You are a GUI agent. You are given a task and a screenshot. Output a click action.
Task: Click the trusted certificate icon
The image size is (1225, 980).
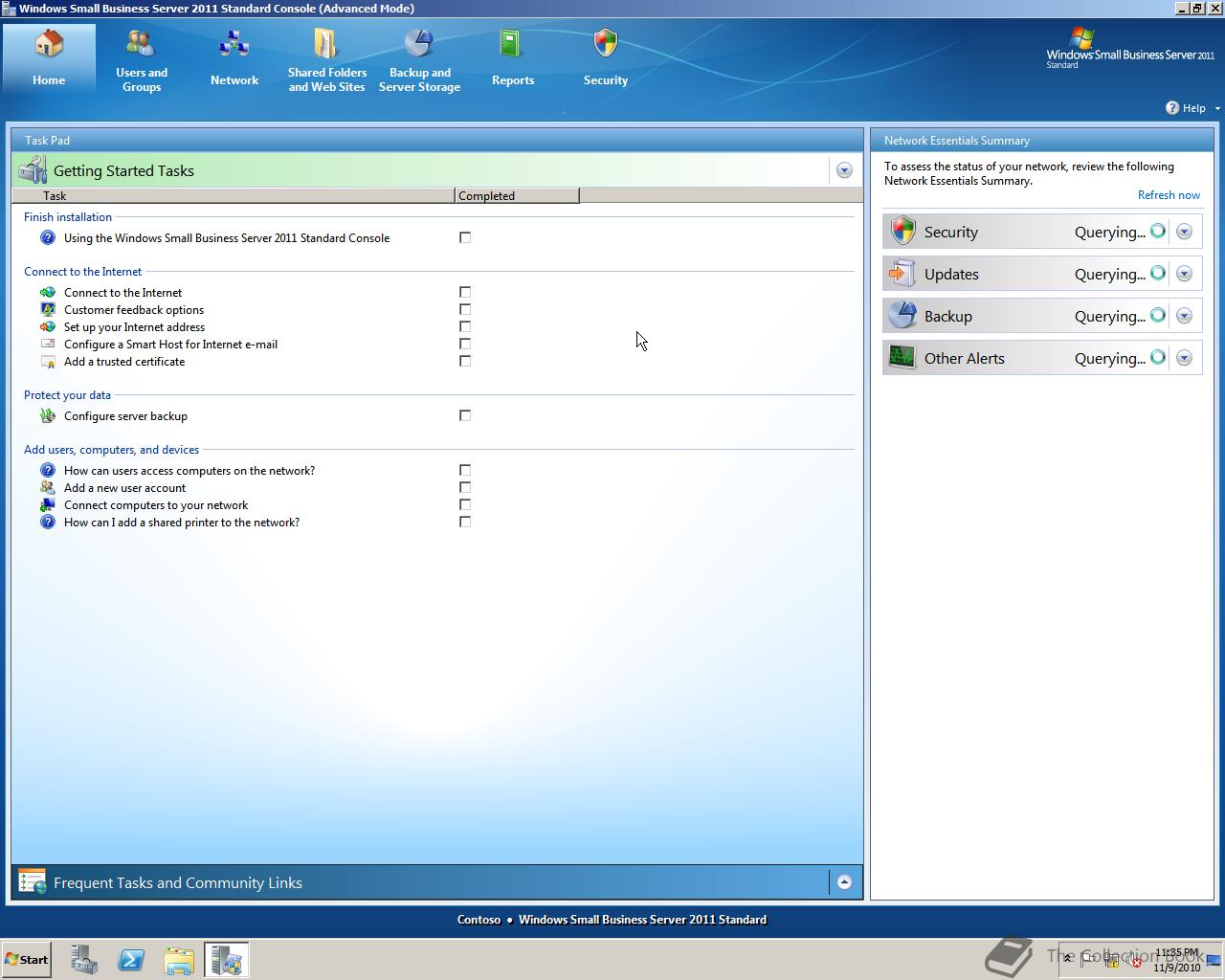tap(48, 361)
